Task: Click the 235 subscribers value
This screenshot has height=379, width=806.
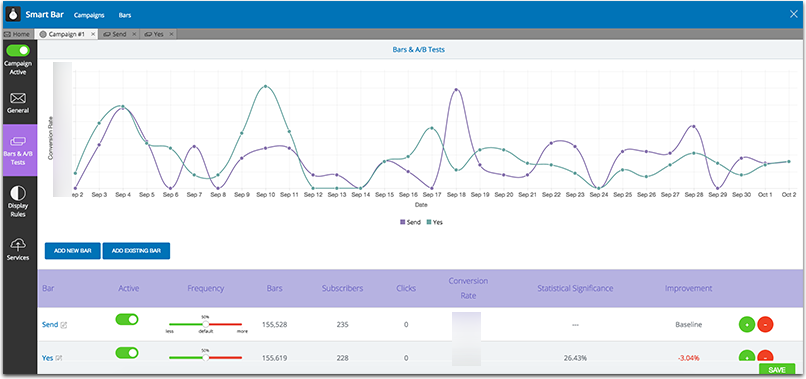Action: point(343,324)
